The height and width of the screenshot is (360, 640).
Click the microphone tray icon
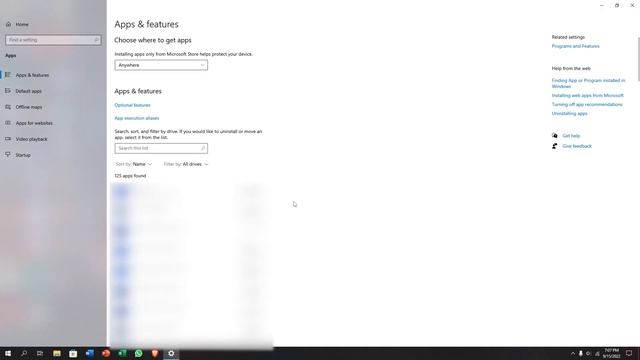coord(580,353)
